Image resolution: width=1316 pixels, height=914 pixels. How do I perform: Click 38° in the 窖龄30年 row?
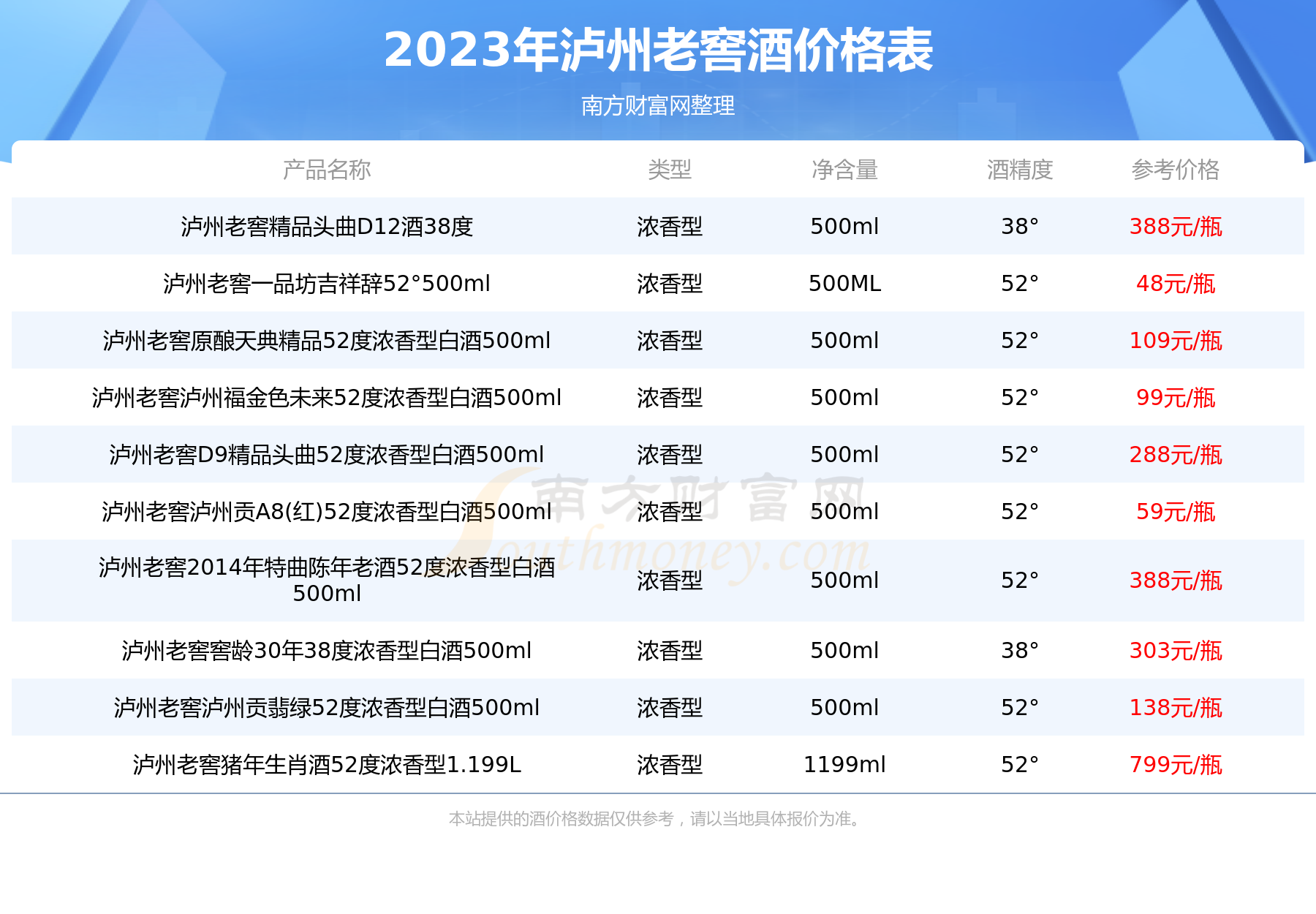pyautogui.click(x=1020, y=651)
